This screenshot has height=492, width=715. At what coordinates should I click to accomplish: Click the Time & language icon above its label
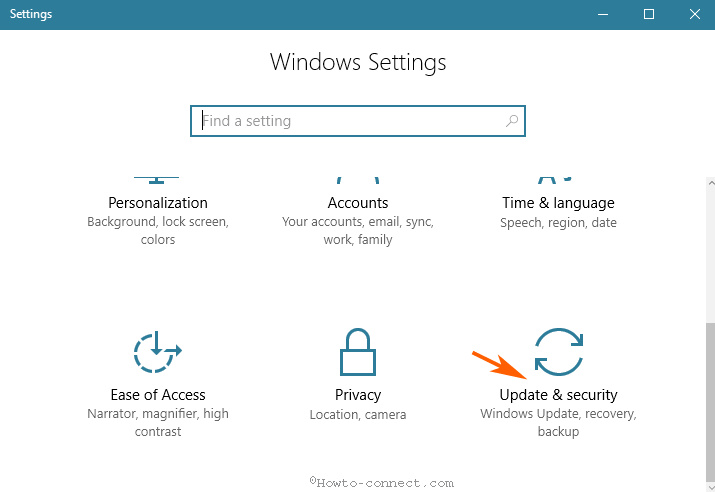(x=558, y=179)
